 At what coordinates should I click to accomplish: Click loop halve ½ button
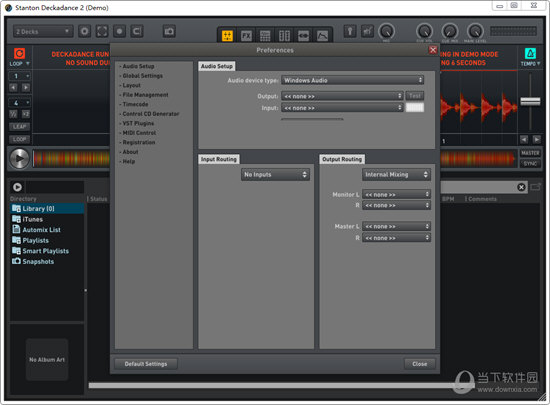pos(13,114)
